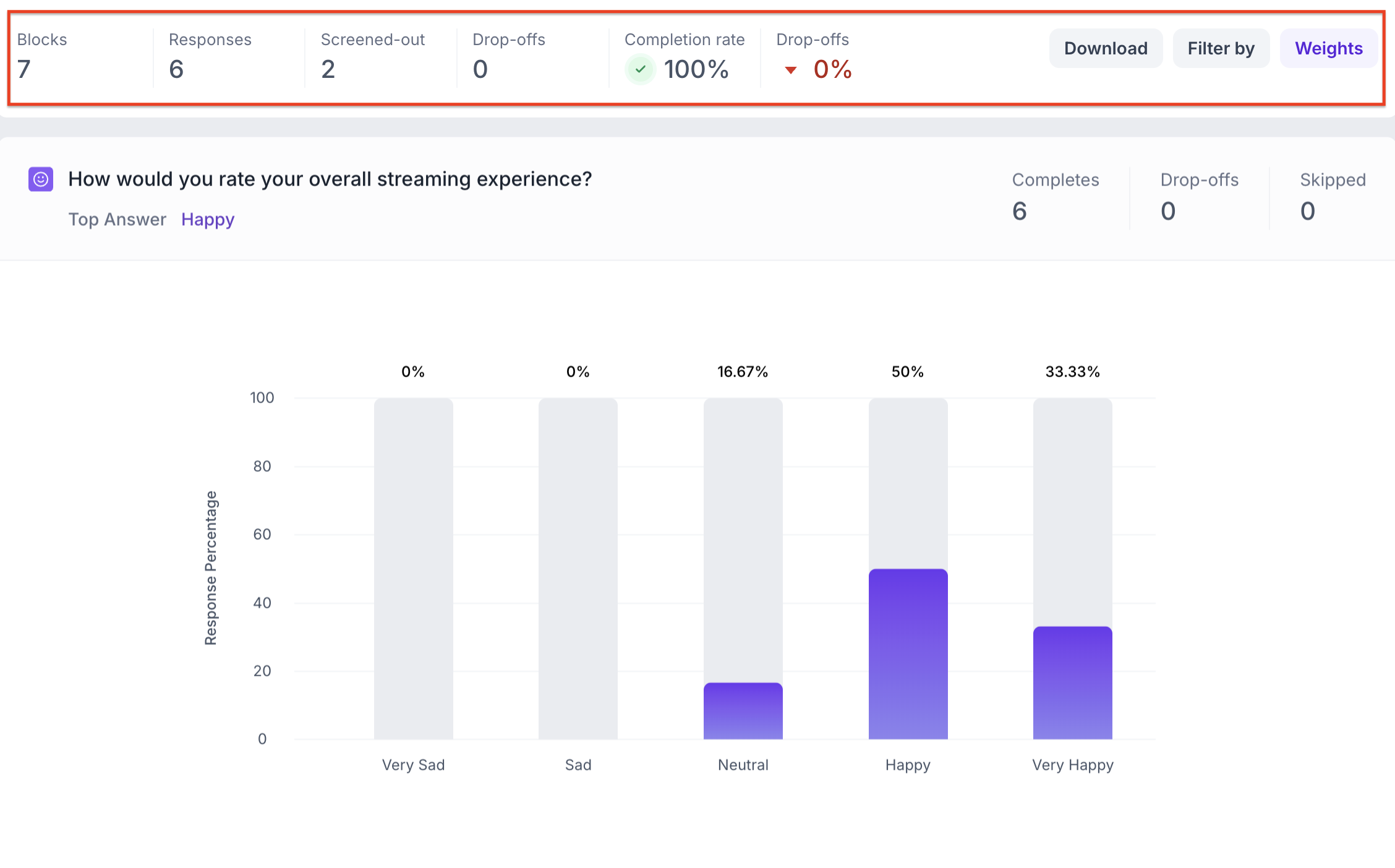Click the green completion rate checkmark icon
Viewport: 1395px width, 868px height.
coord(641,69)
